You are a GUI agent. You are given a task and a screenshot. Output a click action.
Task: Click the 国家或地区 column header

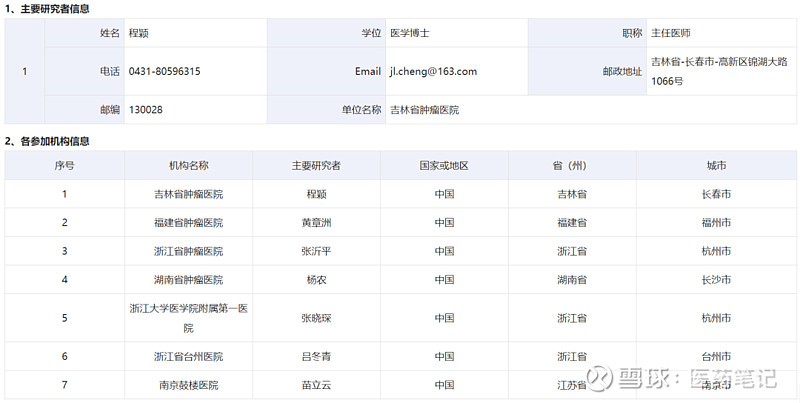point(444,165)
